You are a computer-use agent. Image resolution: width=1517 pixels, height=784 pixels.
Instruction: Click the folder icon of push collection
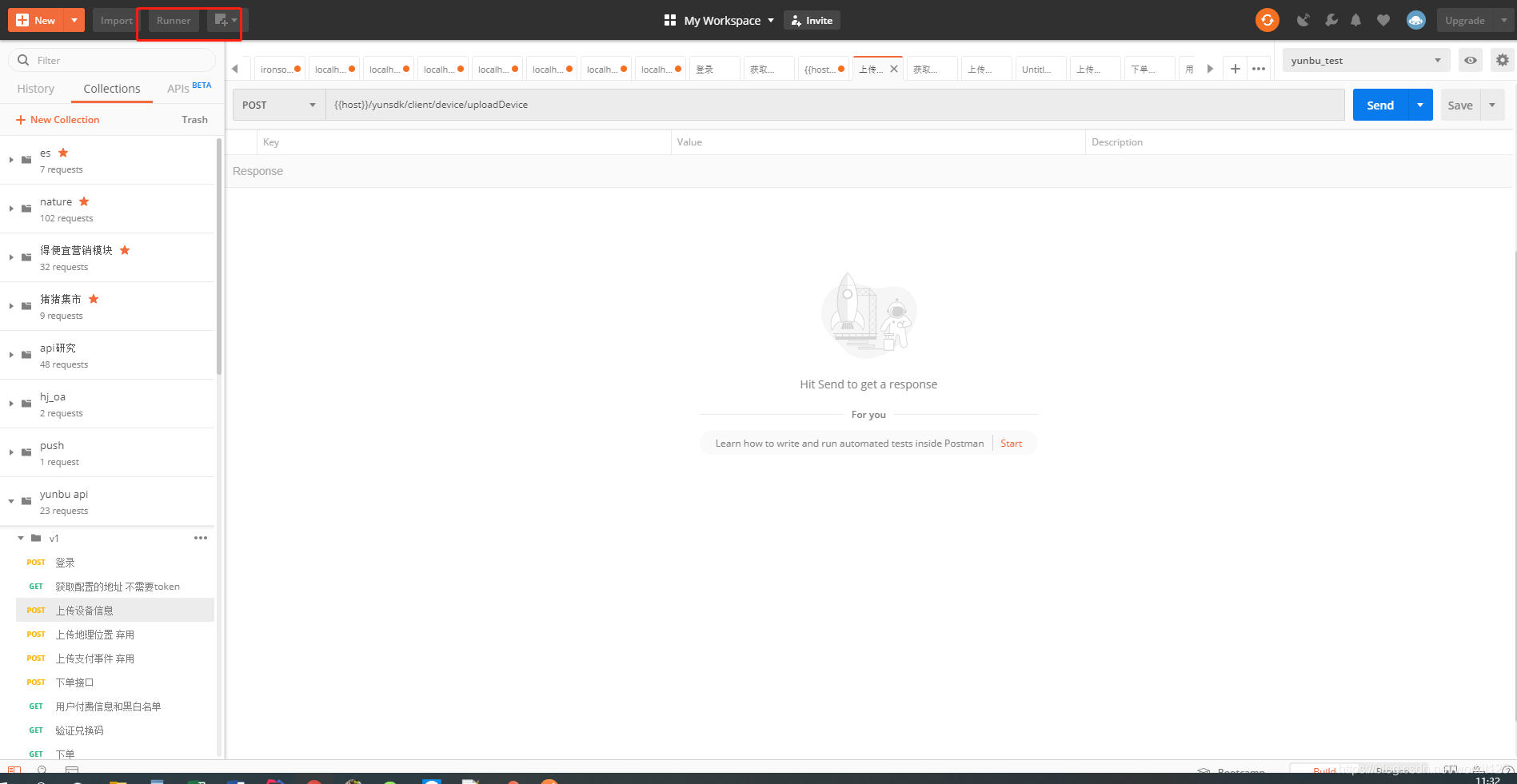[26, 452]
